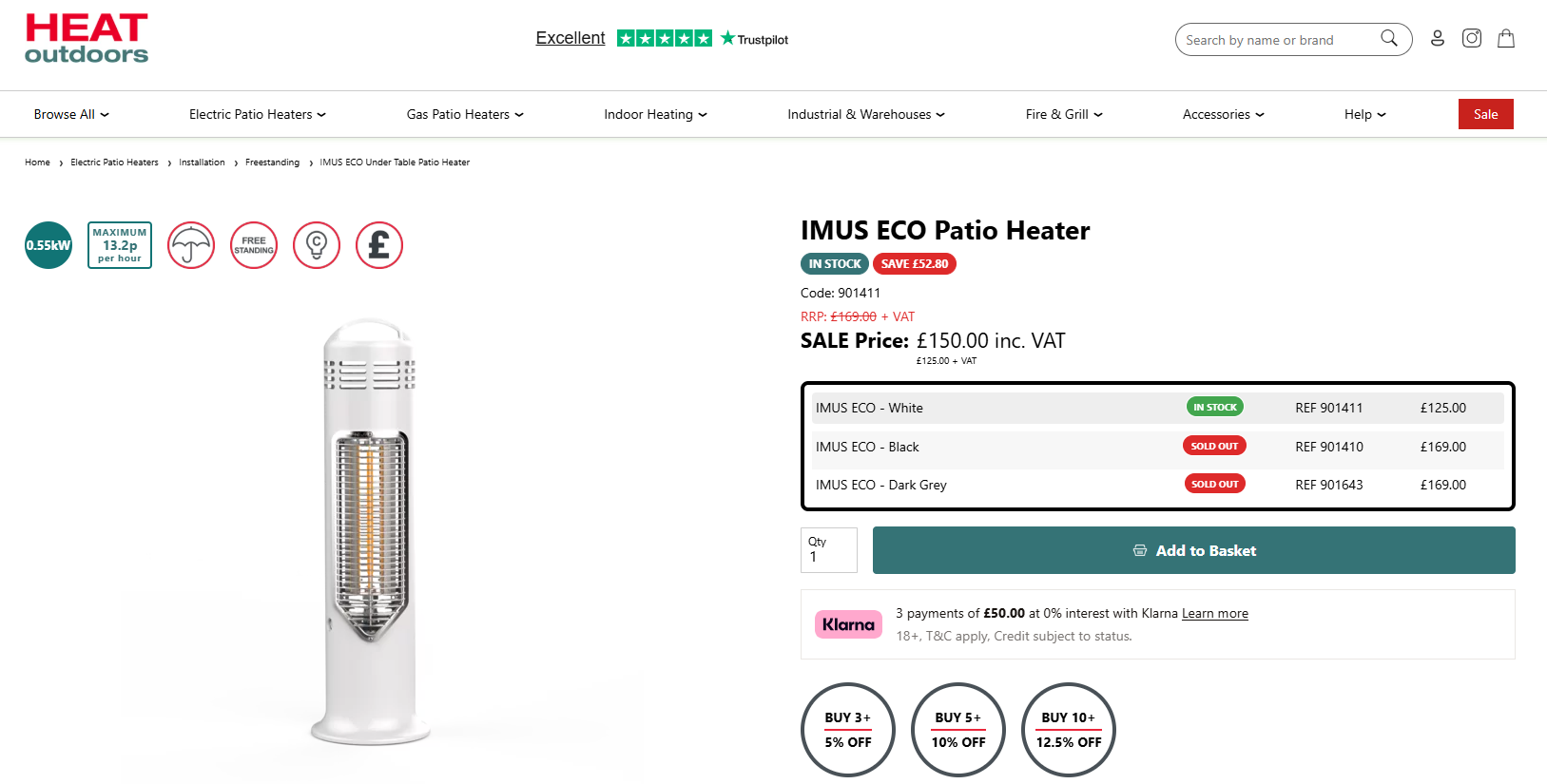Open the Instagram icon link
This screenshot has width=1547, height=784.
1472,38
